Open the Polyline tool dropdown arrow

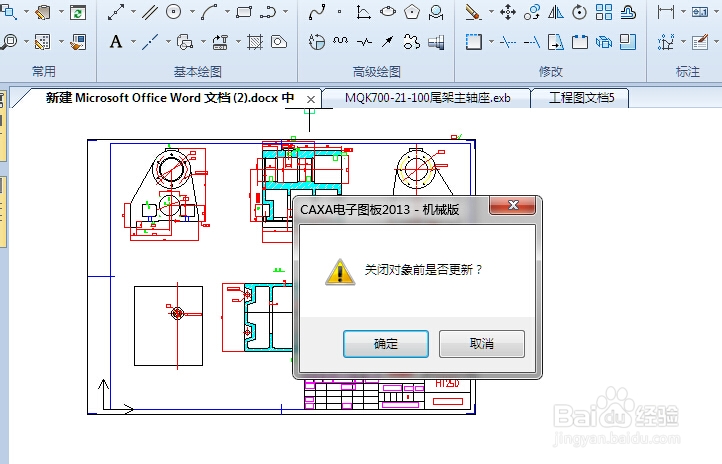[285, 12]
